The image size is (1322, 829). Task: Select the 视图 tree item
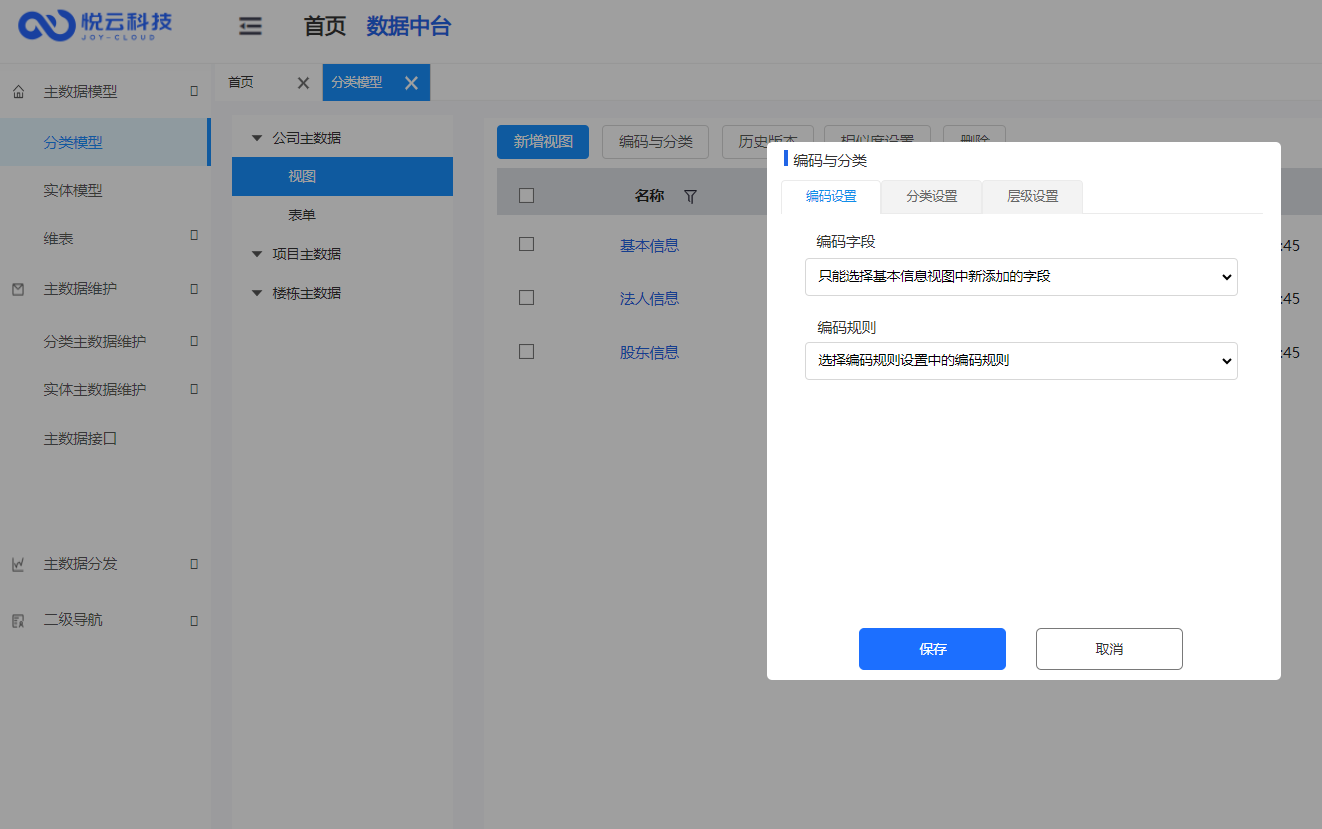[342, 176]
